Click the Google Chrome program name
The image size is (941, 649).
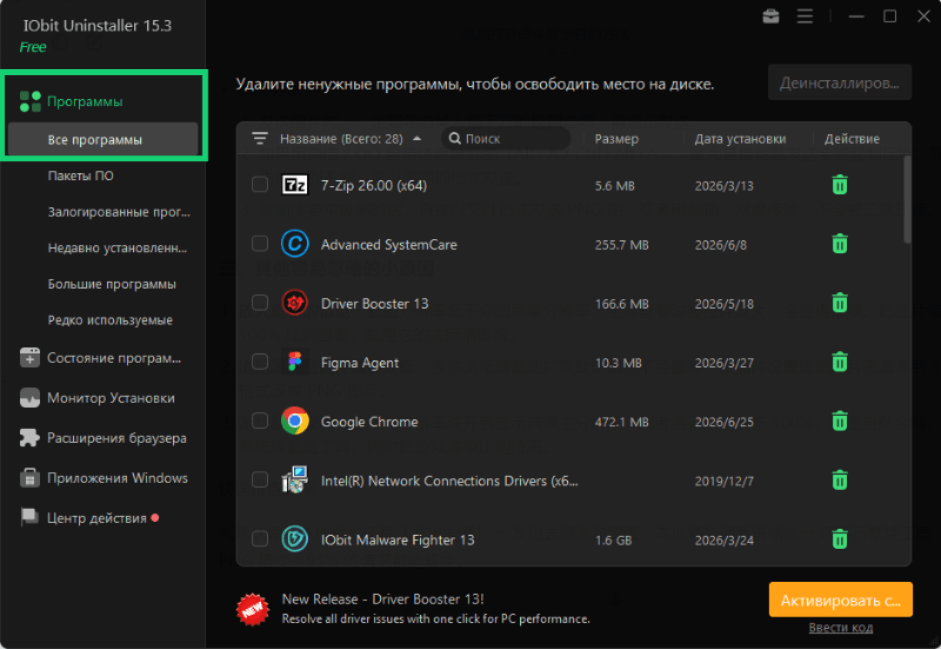(369, 421)
